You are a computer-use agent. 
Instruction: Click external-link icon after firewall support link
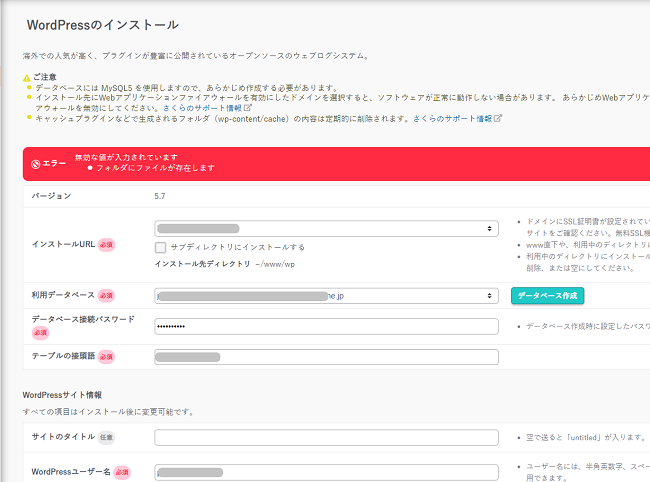tap(247, 108)
